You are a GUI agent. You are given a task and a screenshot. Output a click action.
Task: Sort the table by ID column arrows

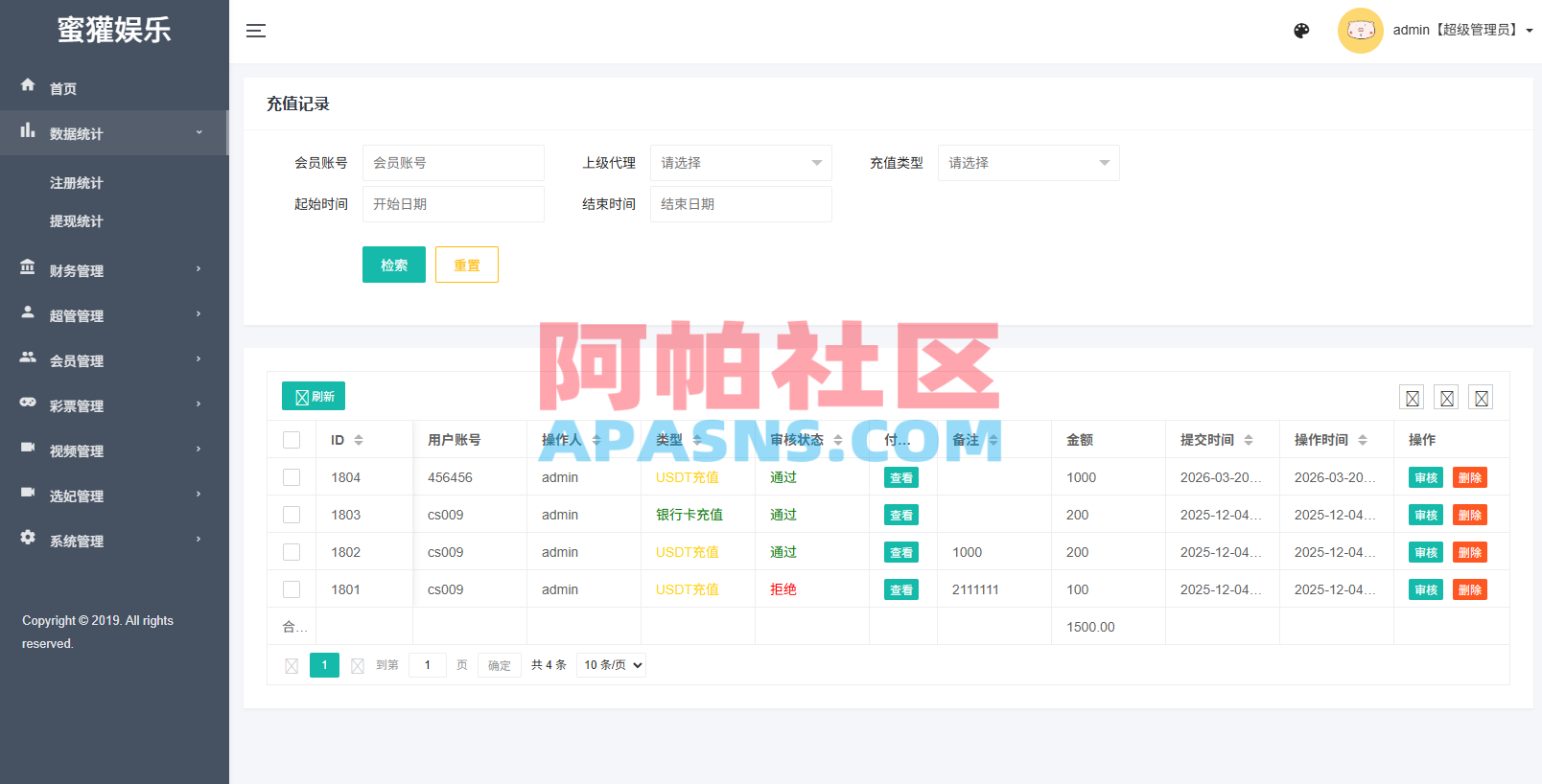click(359, 440)
